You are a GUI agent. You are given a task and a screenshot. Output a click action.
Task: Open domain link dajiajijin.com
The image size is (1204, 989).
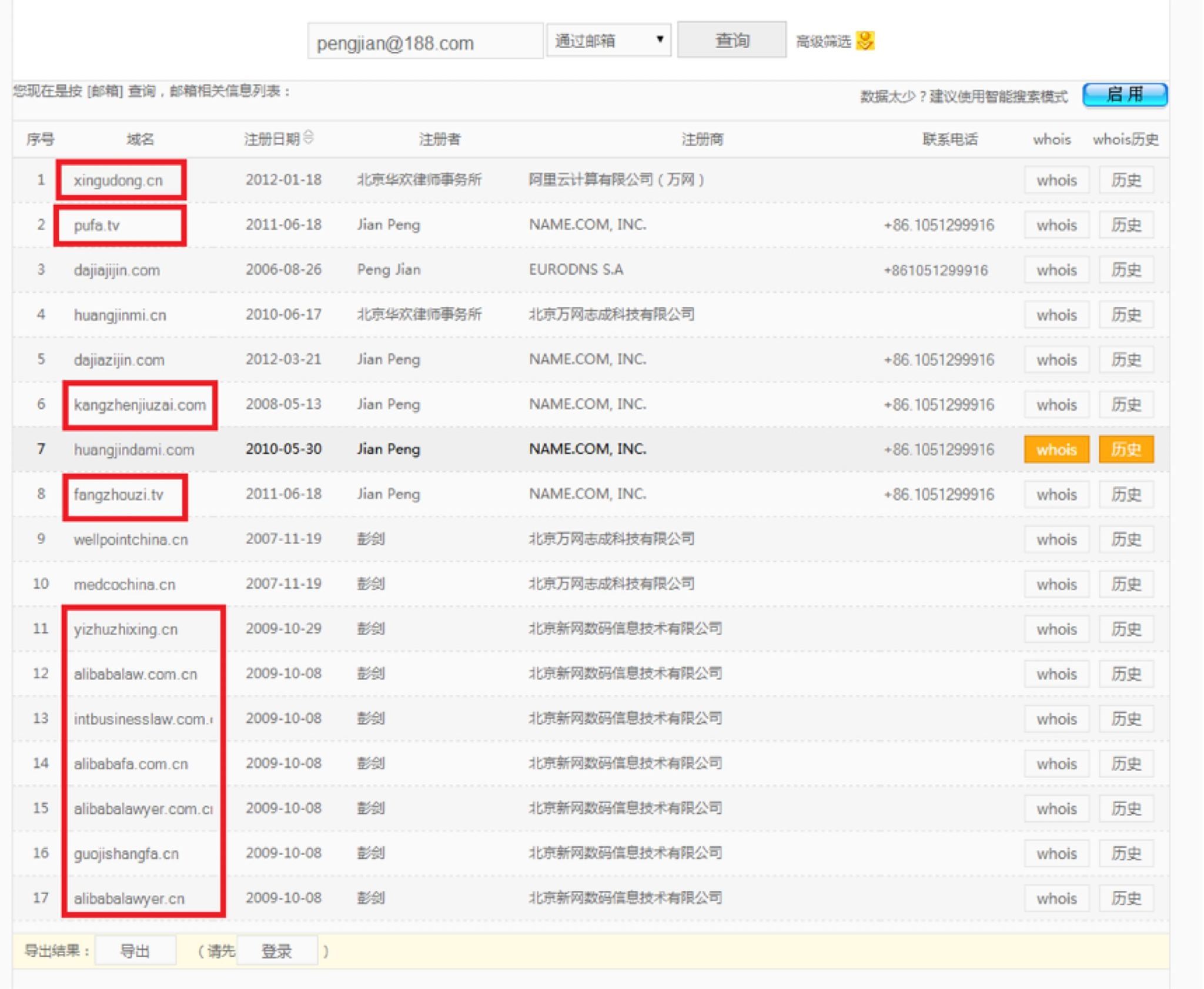116,270
